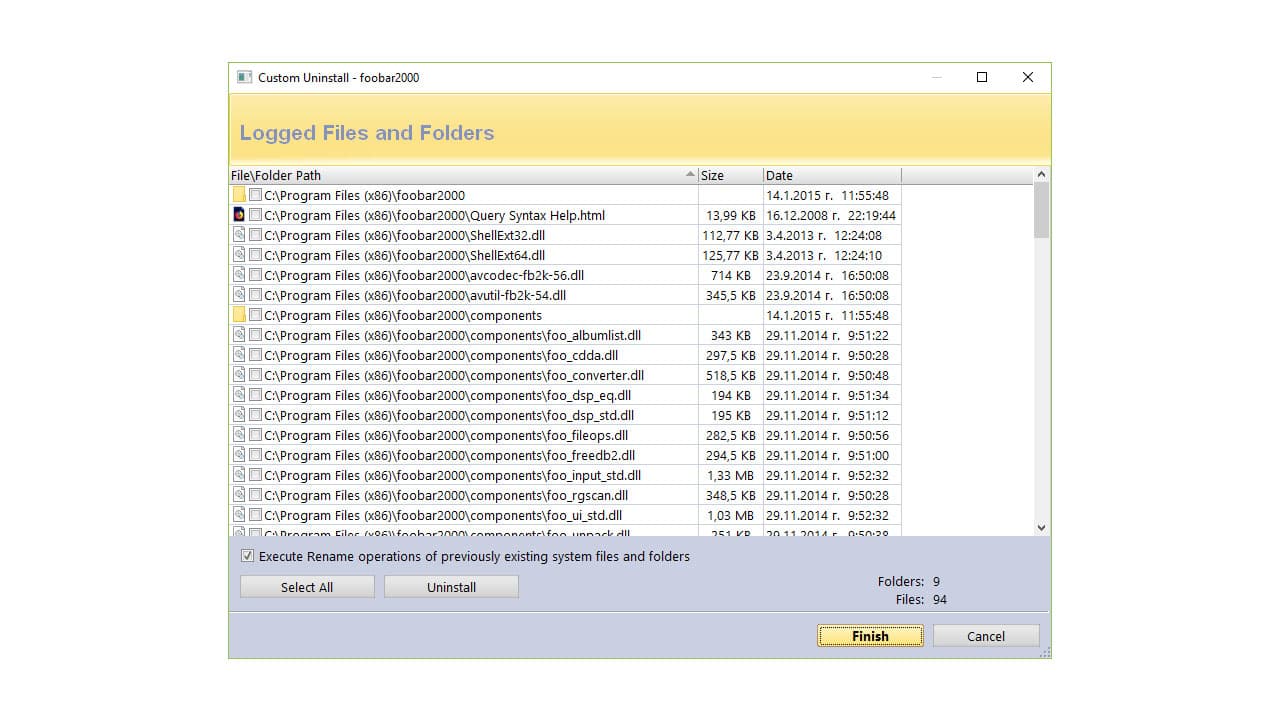Click the Finish button
The height and width of the screenshot is (720, 1280).
[869, 636]
